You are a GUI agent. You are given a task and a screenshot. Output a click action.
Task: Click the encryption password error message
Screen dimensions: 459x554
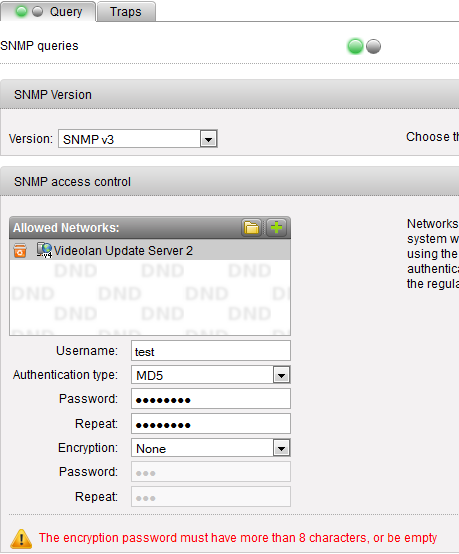[238, 538]
